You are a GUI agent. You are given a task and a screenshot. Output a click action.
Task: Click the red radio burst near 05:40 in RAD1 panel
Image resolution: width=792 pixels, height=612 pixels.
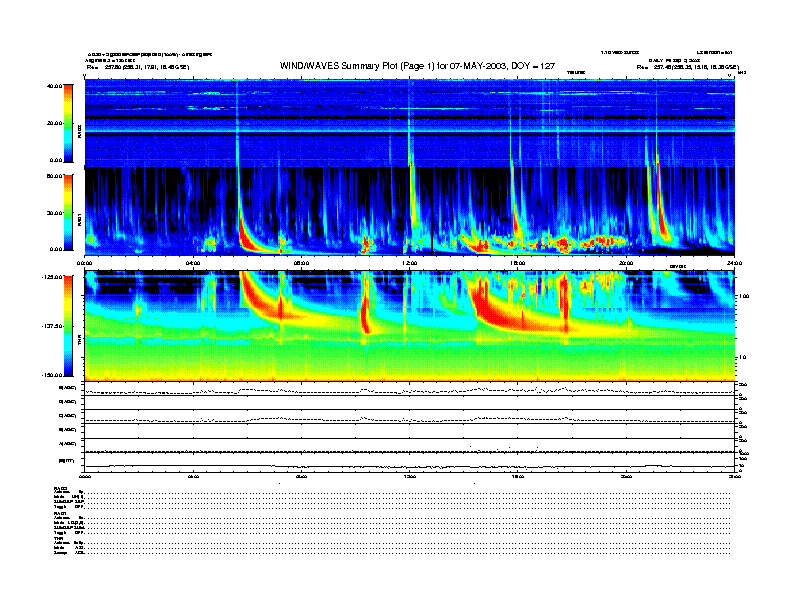tap(246, 236)
